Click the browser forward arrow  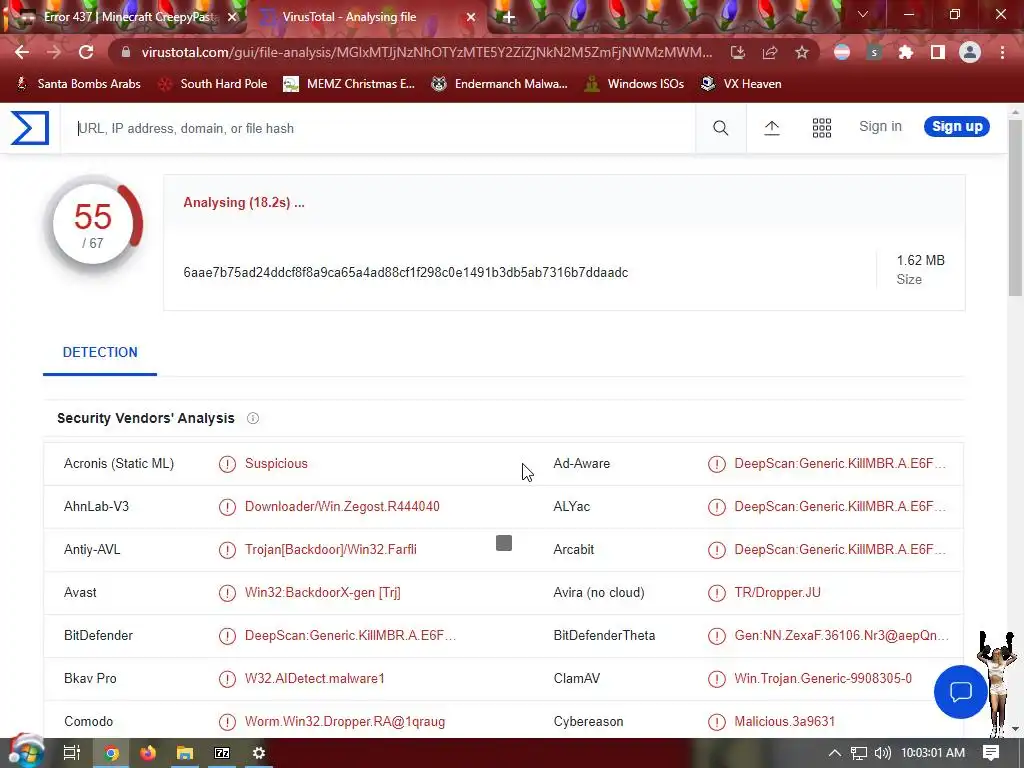click(x=54, y=52)
